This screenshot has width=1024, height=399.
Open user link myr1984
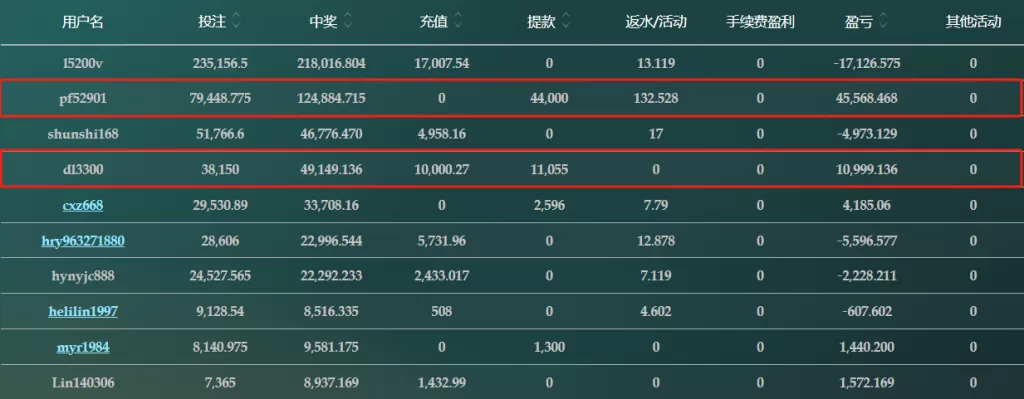(83, 347)
